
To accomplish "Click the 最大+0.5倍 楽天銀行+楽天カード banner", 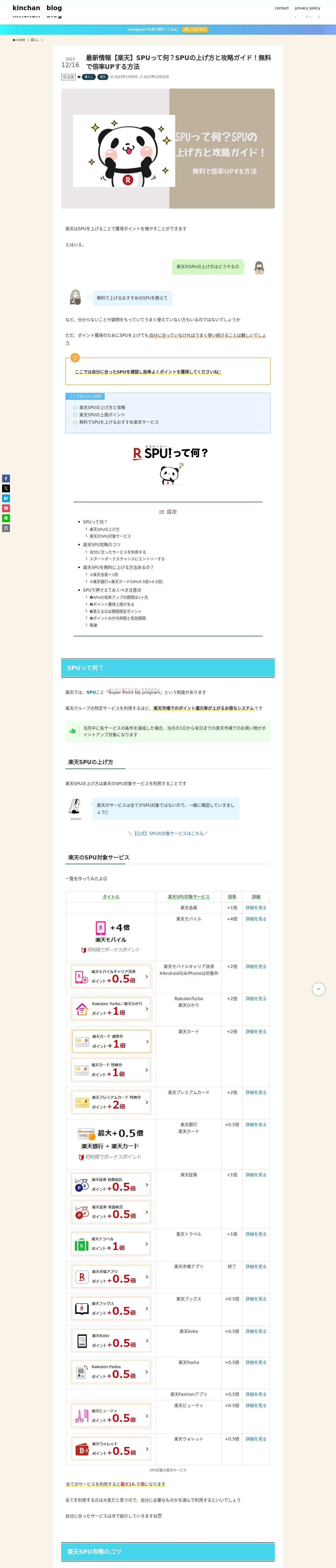I will click(x=111, y=1144).
